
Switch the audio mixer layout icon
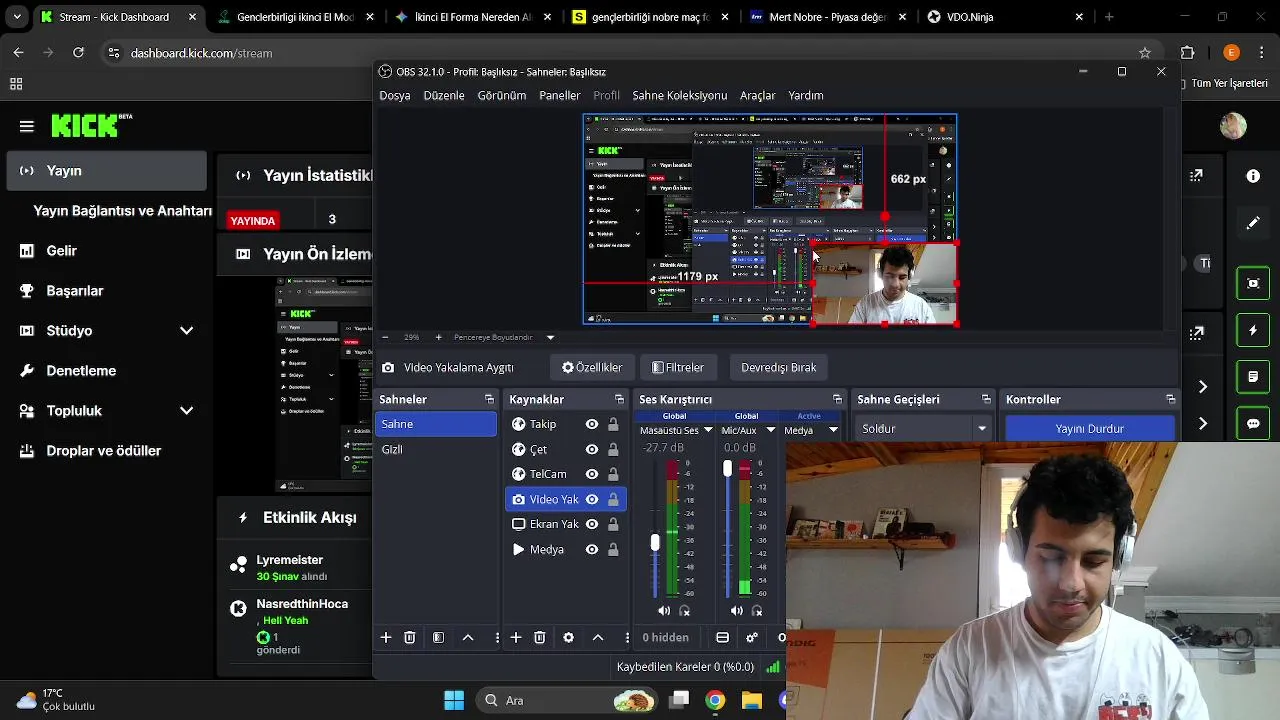point(723,637)
